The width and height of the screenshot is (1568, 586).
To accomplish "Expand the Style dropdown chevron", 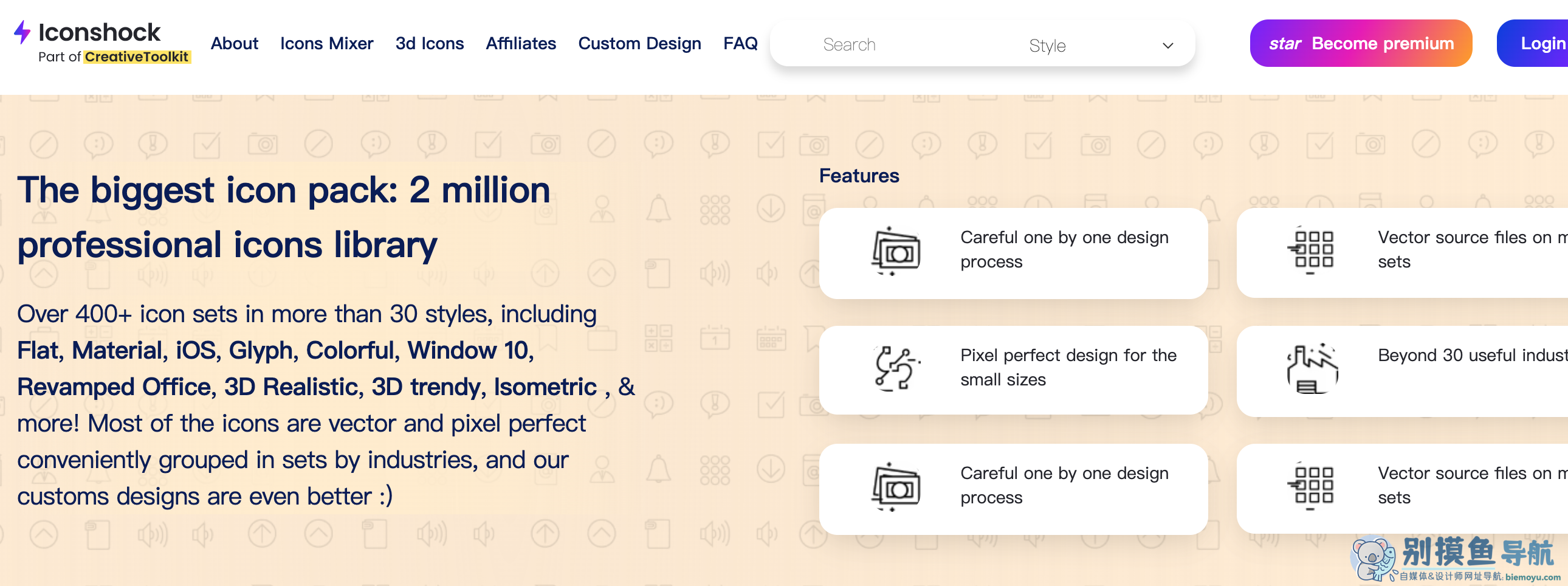I will (x=1167, y=46).
